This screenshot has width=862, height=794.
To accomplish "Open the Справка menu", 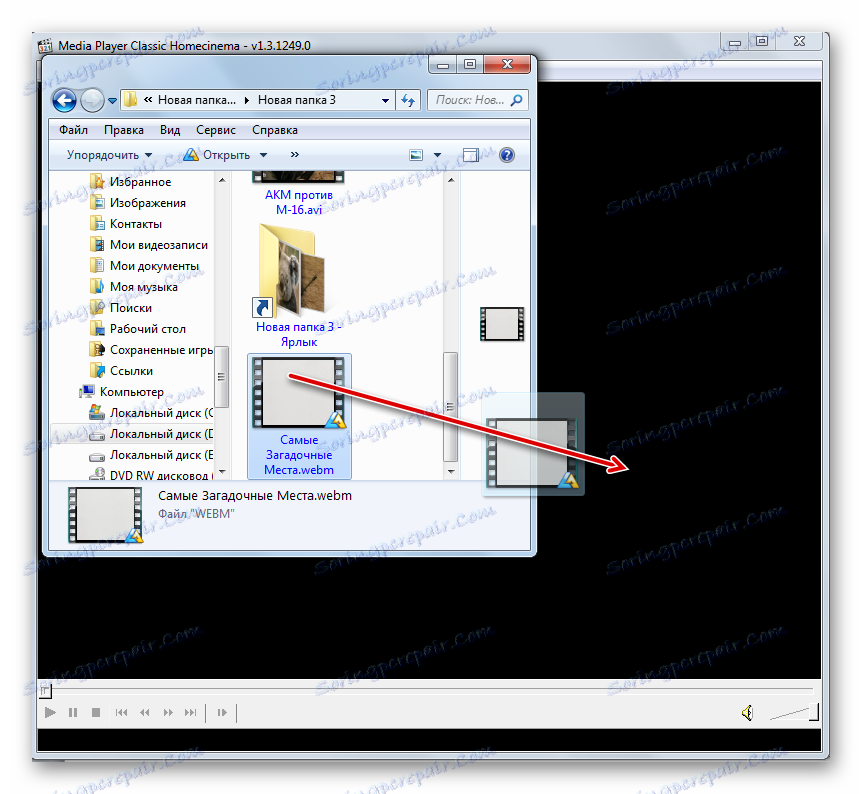I will click(275, 130).
